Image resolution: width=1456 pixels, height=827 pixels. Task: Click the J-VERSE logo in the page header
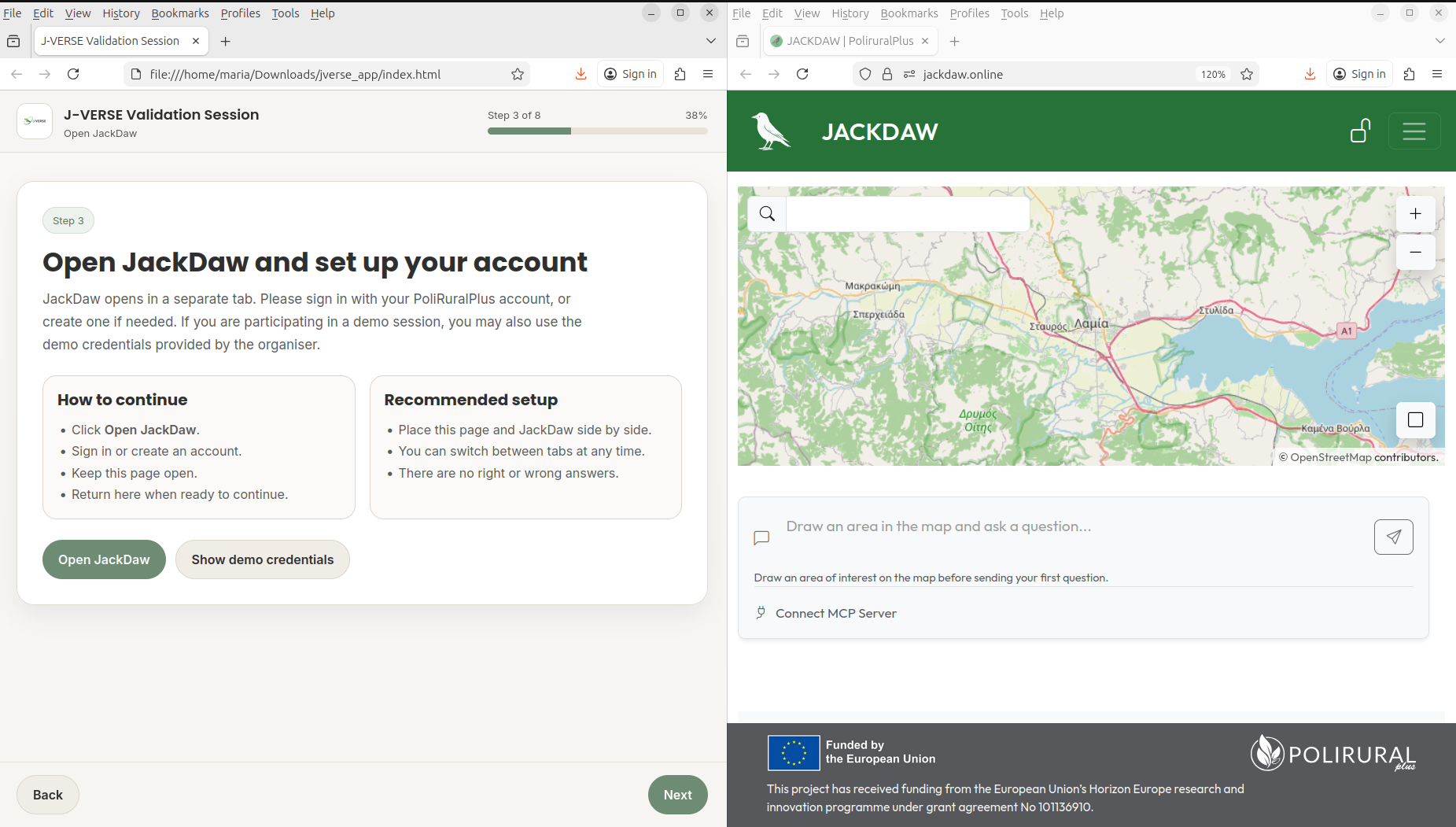[35, 121]
